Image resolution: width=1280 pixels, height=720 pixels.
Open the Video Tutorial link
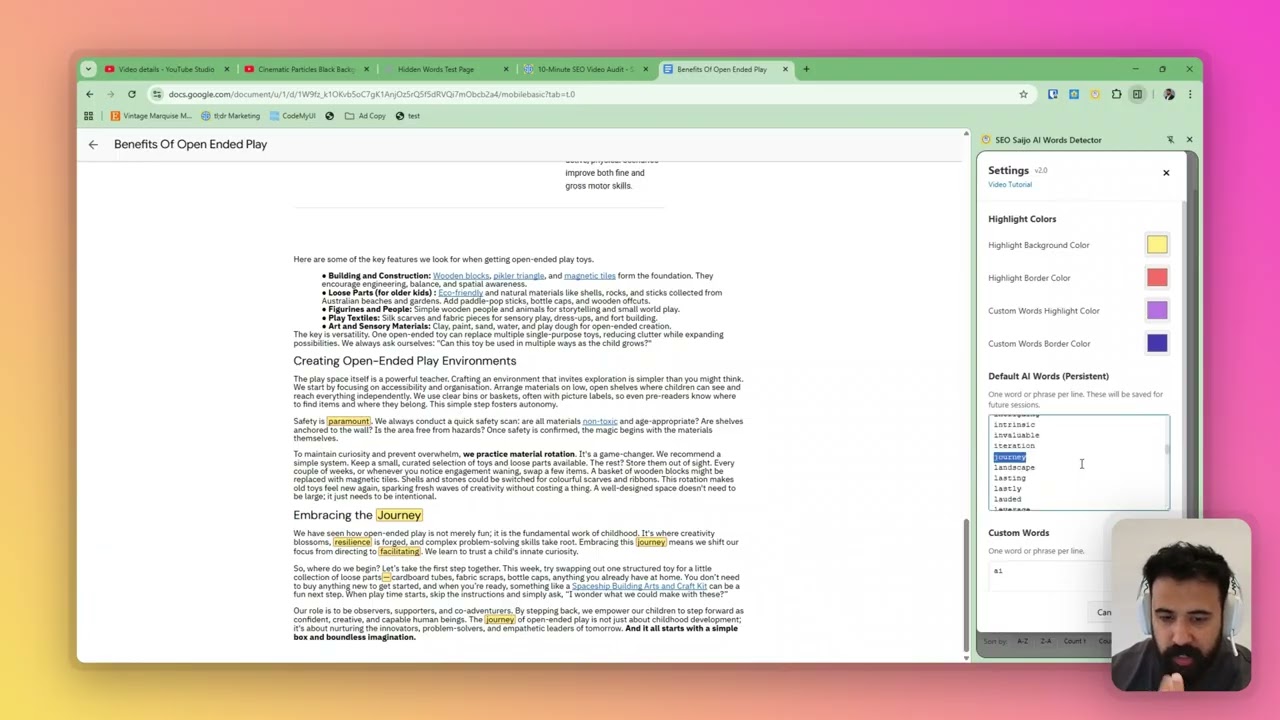tap(1010, 185)
